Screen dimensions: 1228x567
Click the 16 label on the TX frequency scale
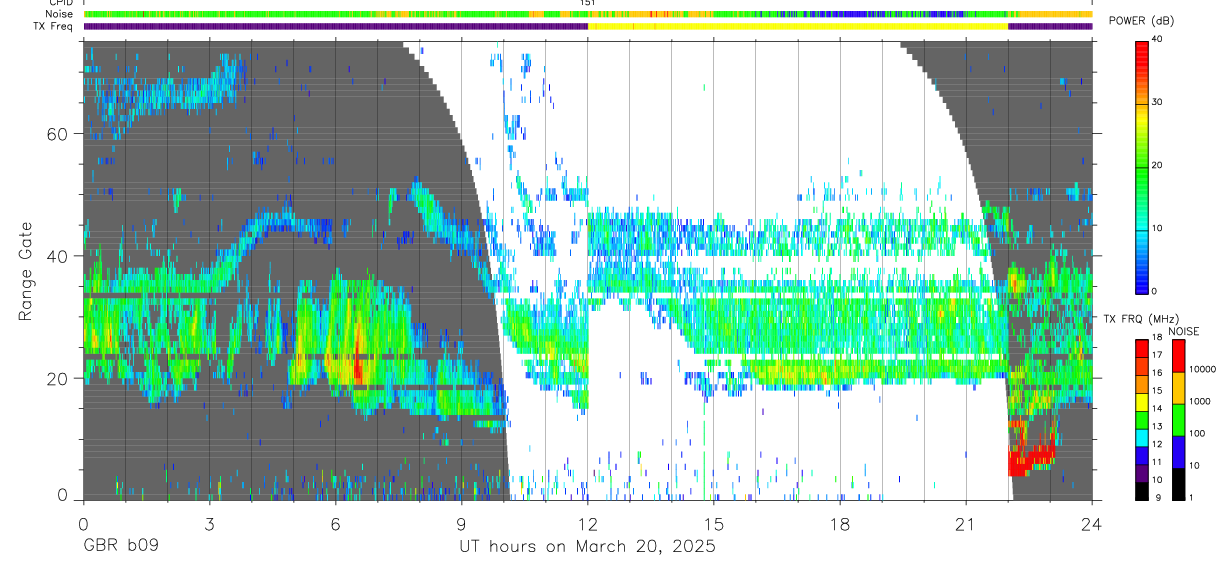point(1157,373)
